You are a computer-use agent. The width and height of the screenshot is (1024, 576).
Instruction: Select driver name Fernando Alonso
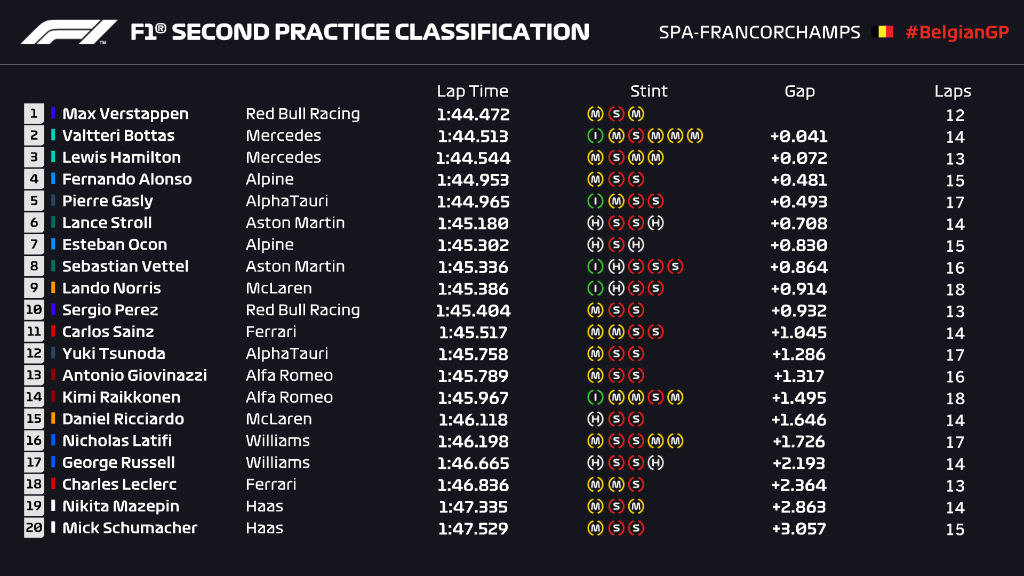coord(127,179)
